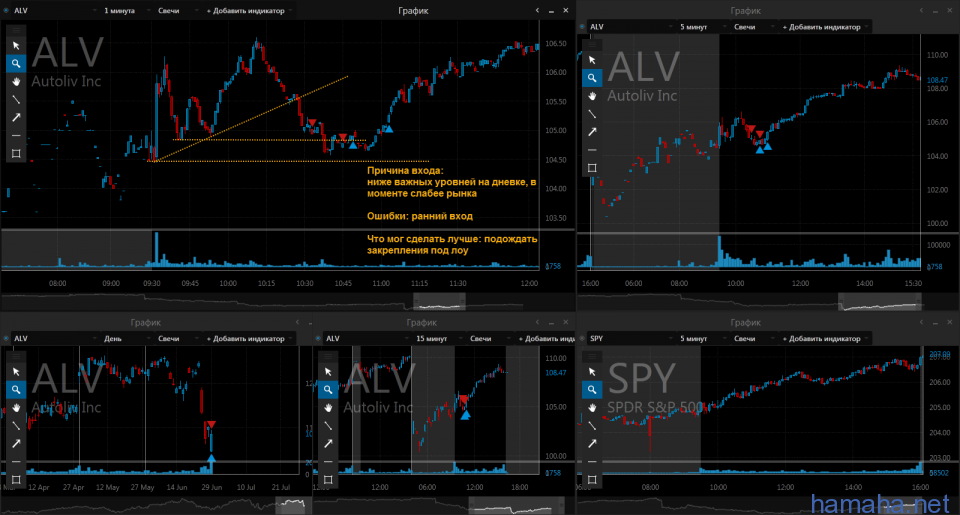This screenshot has height=515, width=960.
Task: Select the arrow drawing tool in ALV 15-minute chart
Action: tap(328, 443)
